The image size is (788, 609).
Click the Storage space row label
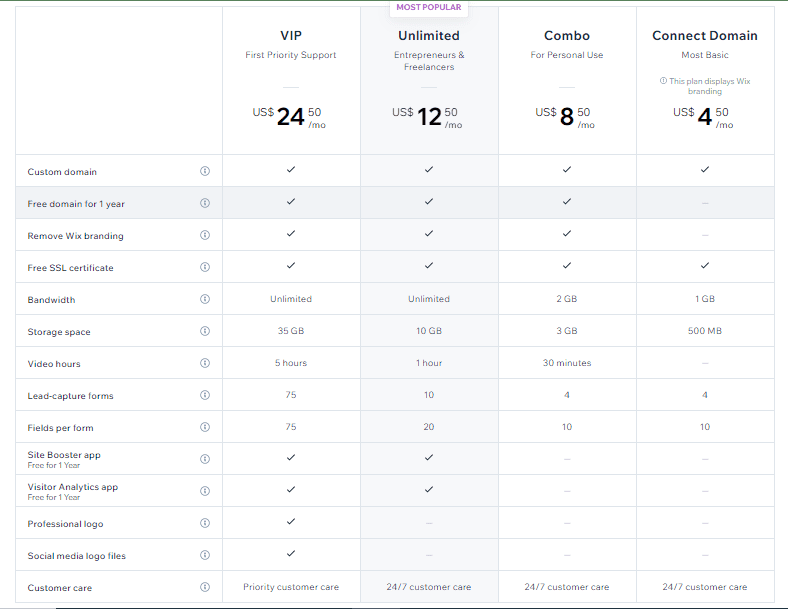click(59, 332)
